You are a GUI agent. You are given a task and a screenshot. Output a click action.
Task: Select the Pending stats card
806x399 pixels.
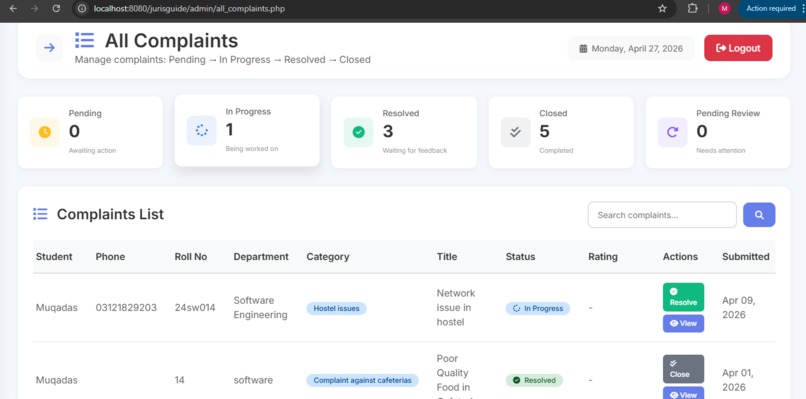pyautogui.click(x=90, y=132)
